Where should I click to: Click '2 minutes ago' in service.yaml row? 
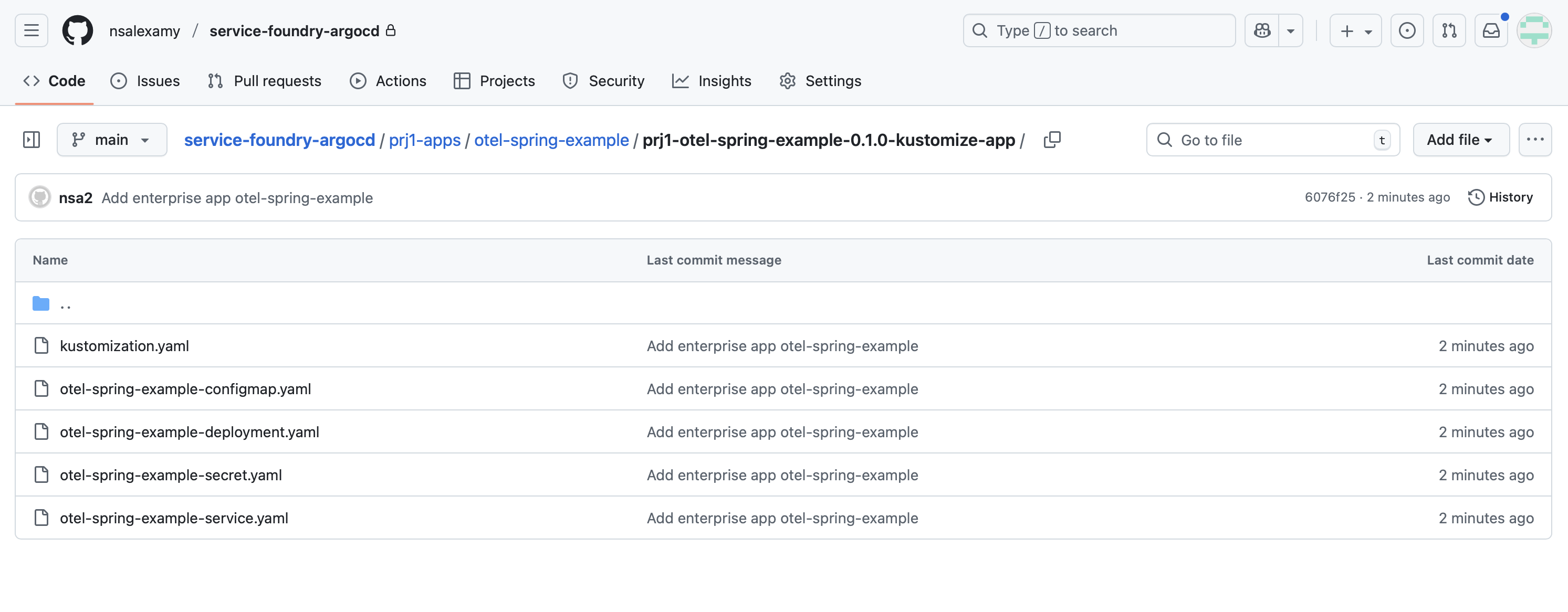coord(1486,518)
